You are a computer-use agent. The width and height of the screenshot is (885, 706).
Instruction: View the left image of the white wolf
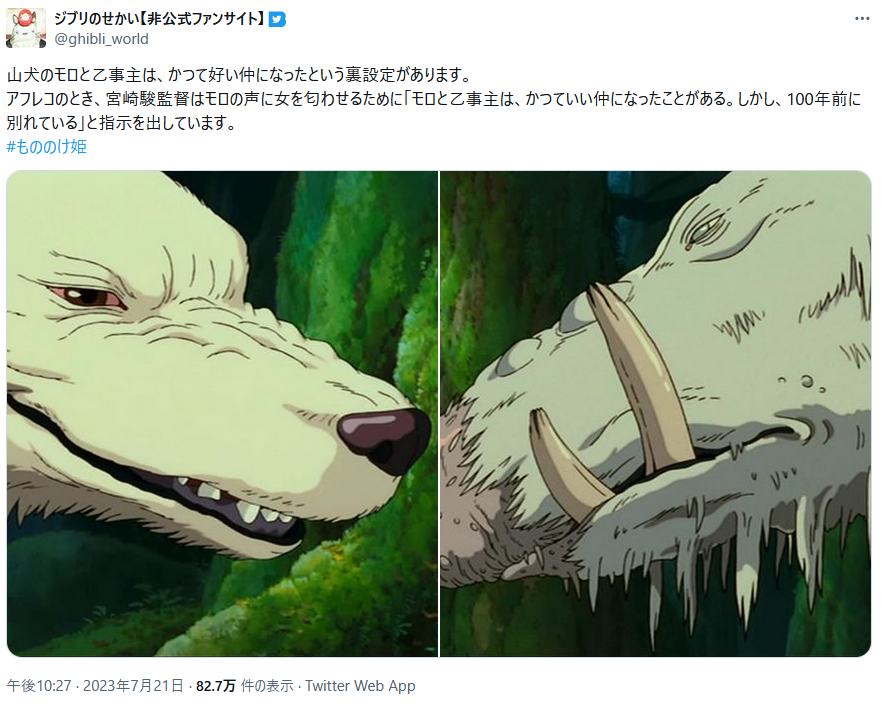point(222,414)
